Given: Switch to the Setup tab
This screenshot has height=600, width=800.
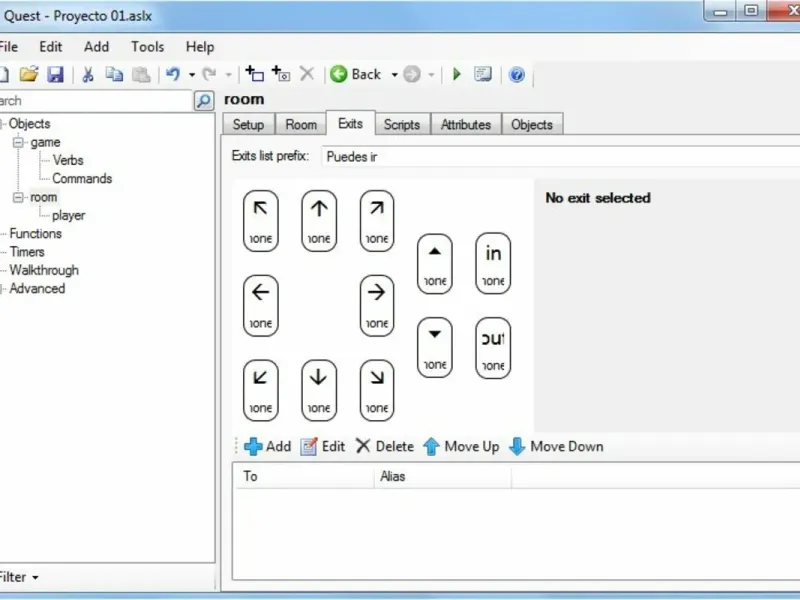Looking at the screenshot, I should [x=248, y=124].
